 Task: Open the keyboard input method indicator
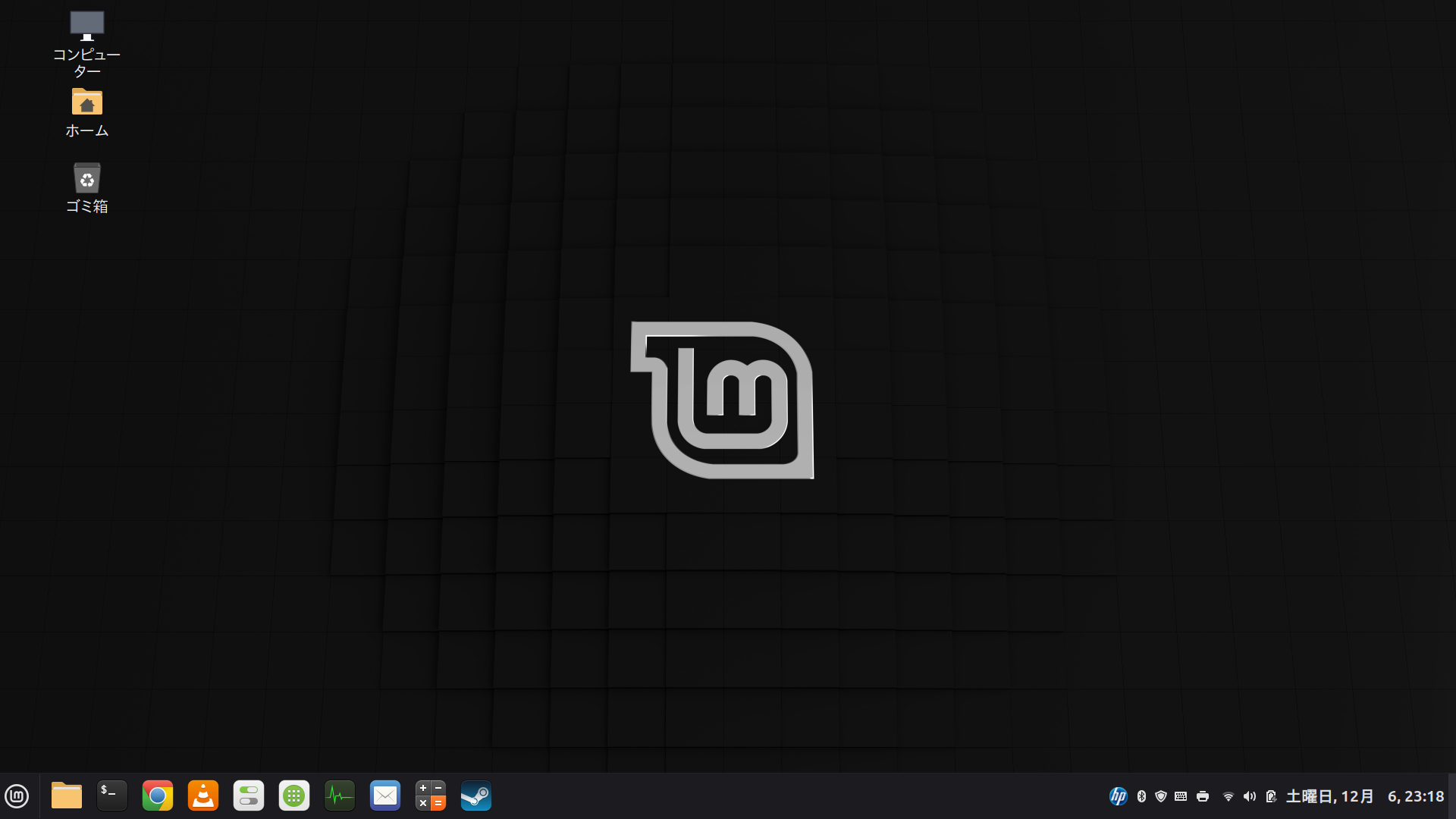point(1181,796)
